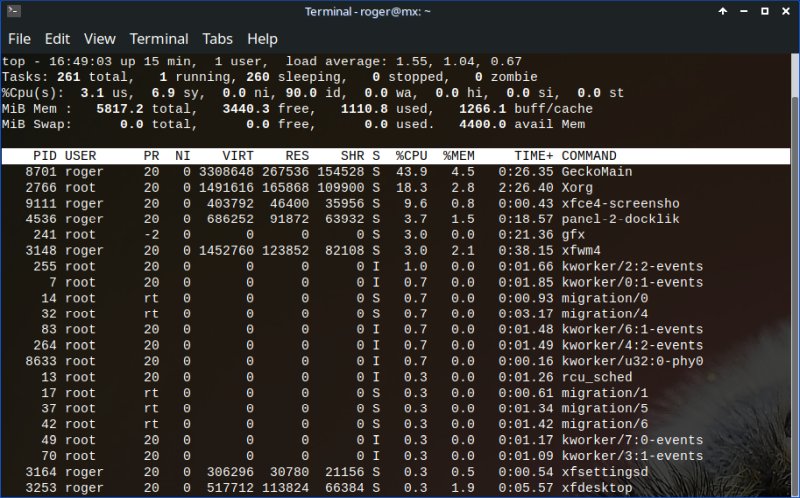The image size is (800, 498).
Task: Click the kworker/0:1-events command
Action: (x=632, y=283)
